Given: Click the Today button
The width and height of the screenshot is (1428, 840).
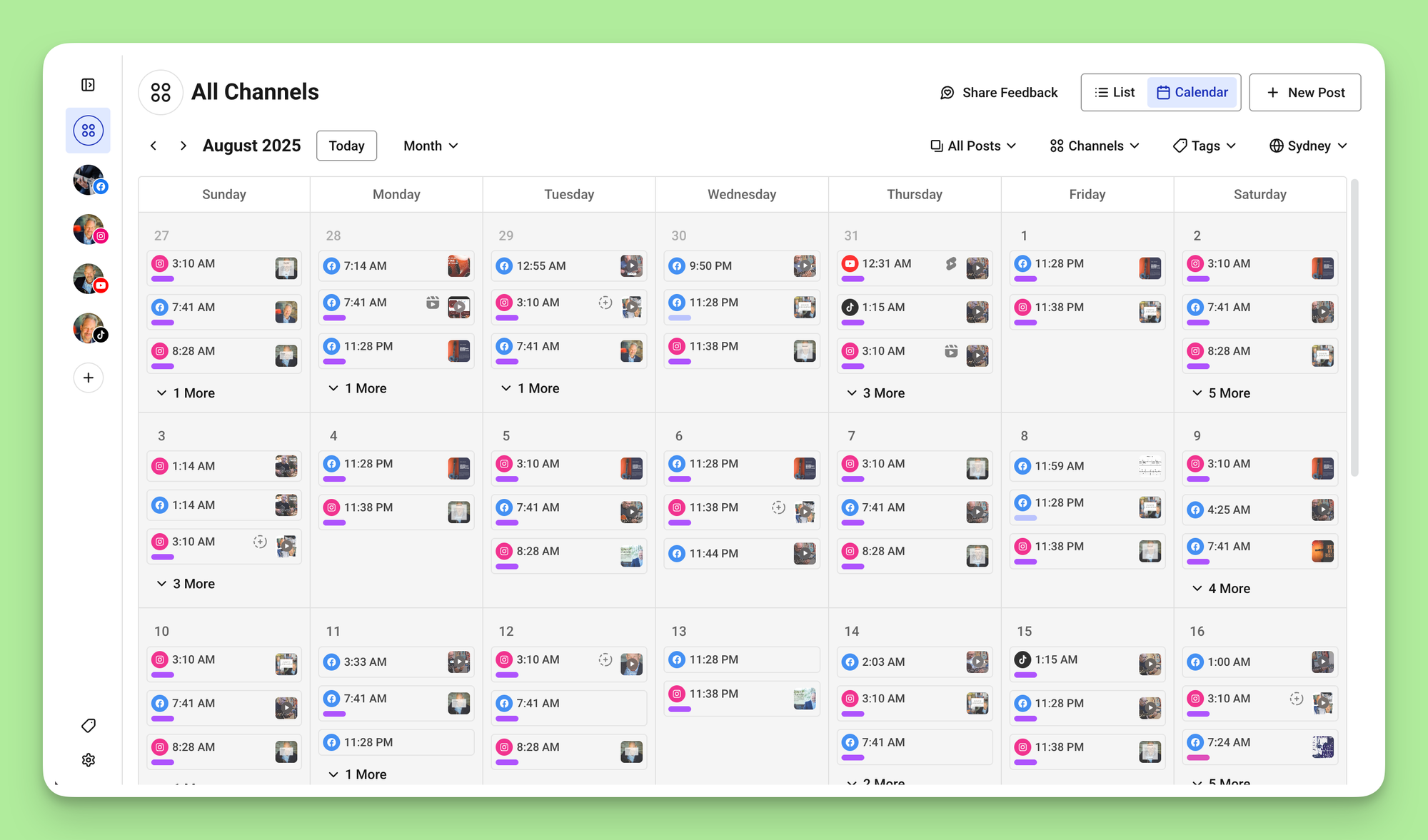Looking at the screenshot, I should pyautogui.click(x=346, y=146).
